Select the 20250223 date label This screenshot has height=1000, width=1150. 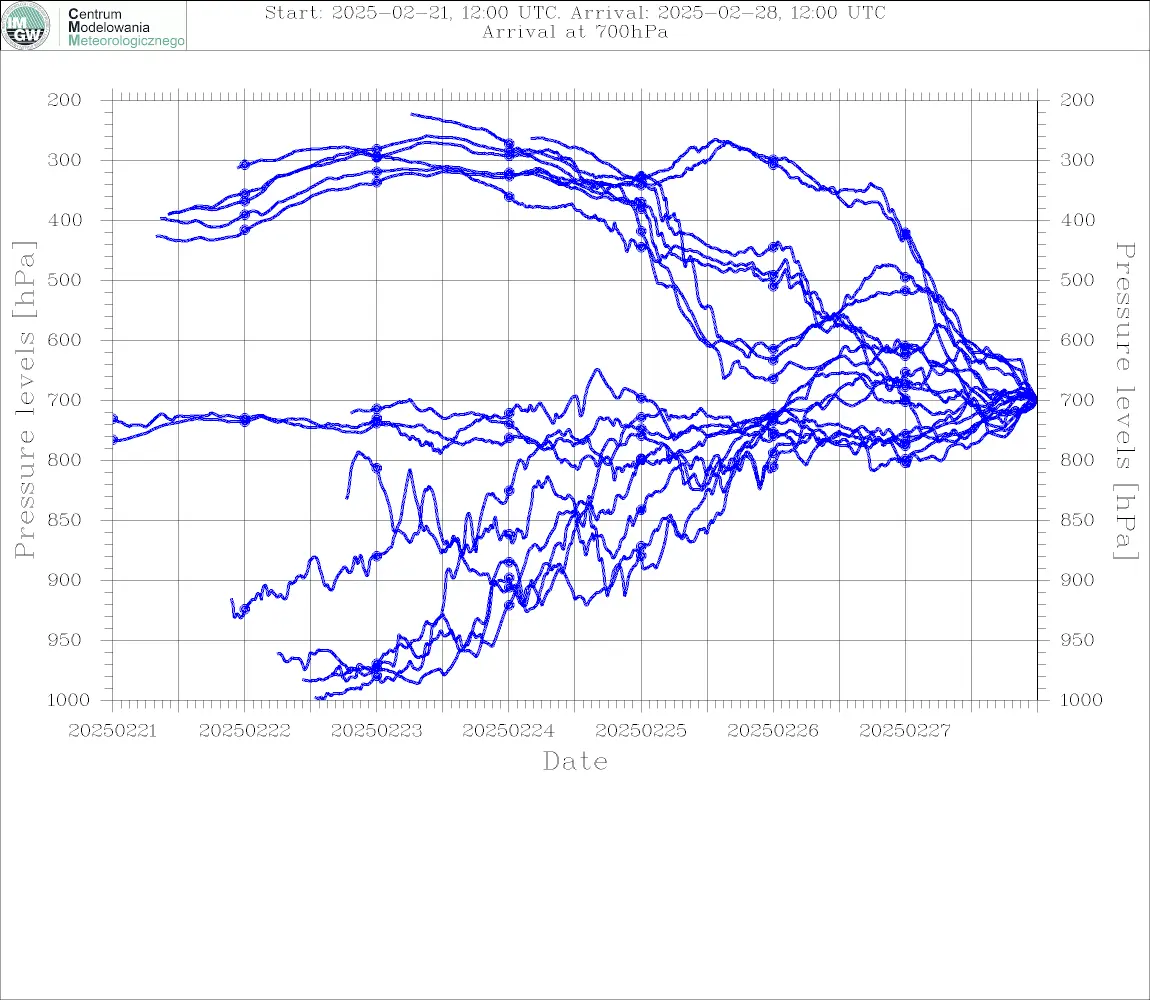pos(376,731)
